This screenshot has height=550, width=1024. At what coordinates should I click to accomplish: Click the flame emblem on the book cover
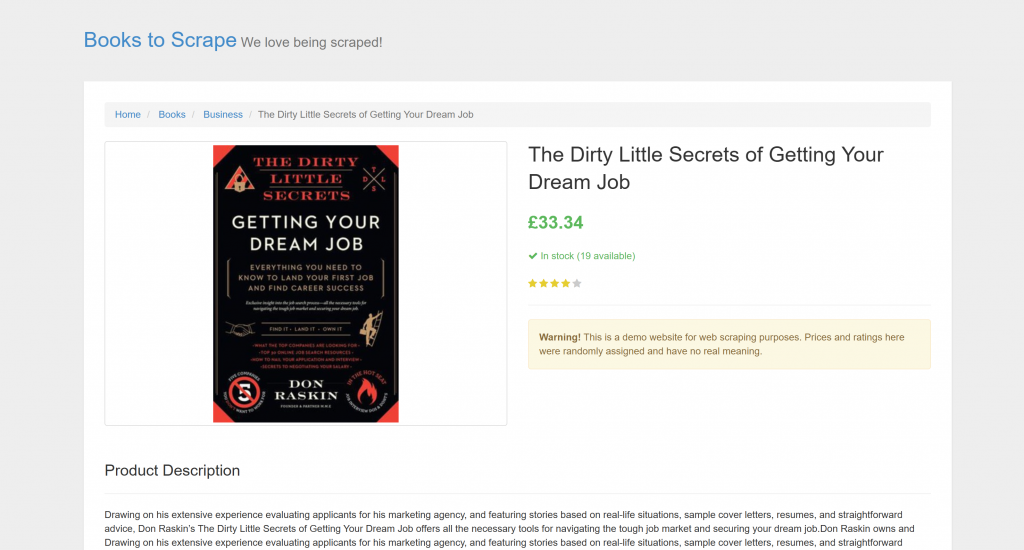(x=366, y=391)
